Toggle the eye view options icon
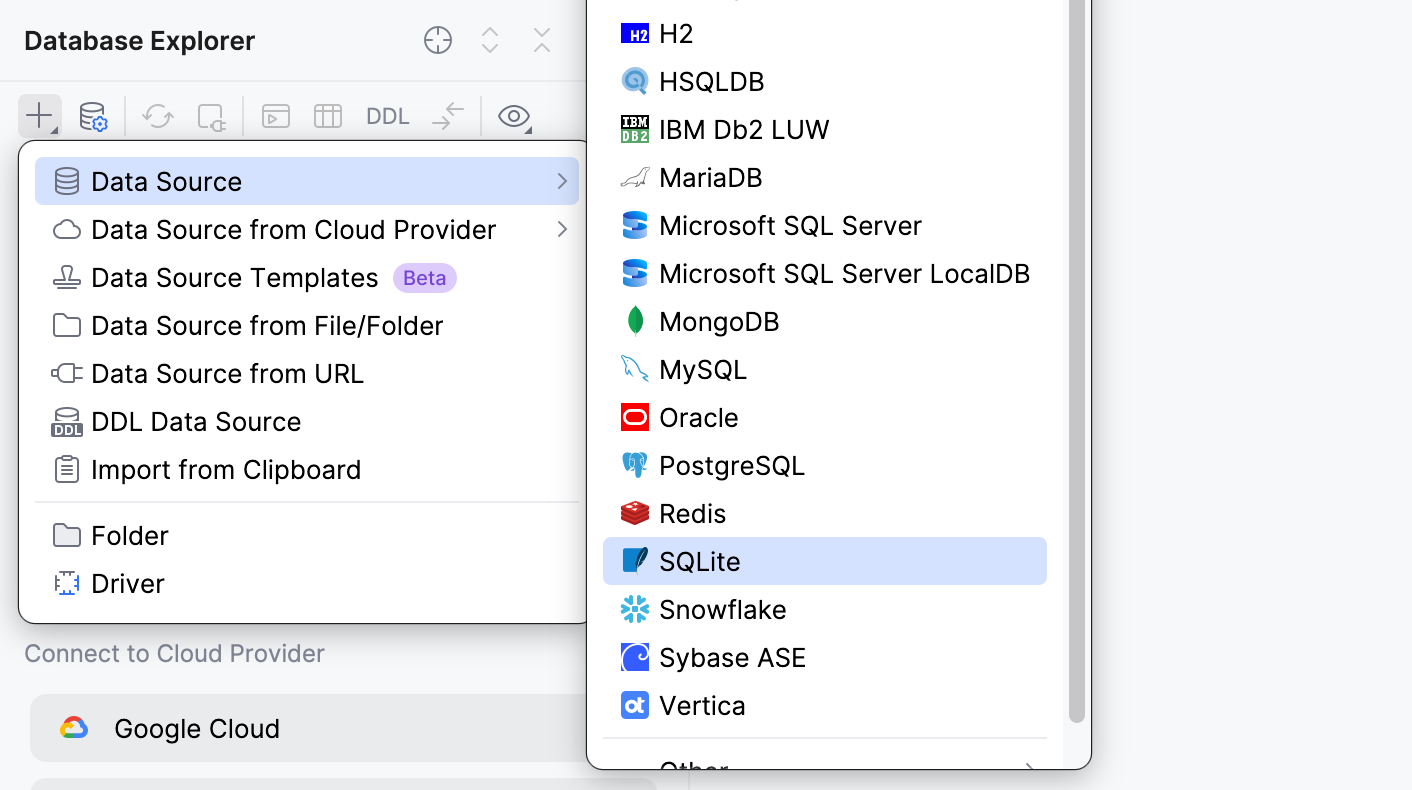Image resolution: width=1412 pixels, height=790 pixels. tap(514, 116)
